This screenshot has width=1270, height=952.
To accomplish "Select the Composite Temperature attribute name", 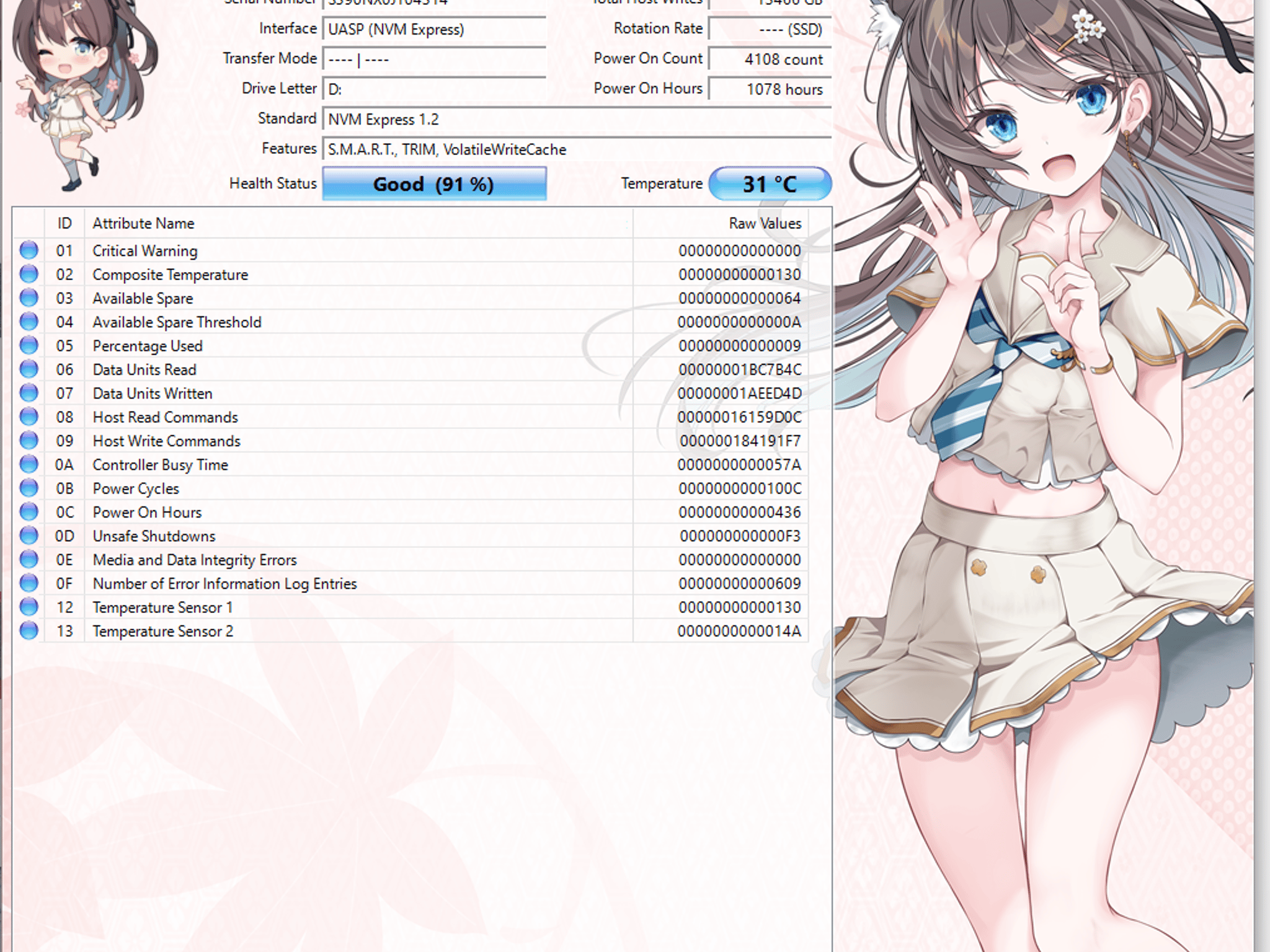I will pyautogui.click(x=171, y=275).
